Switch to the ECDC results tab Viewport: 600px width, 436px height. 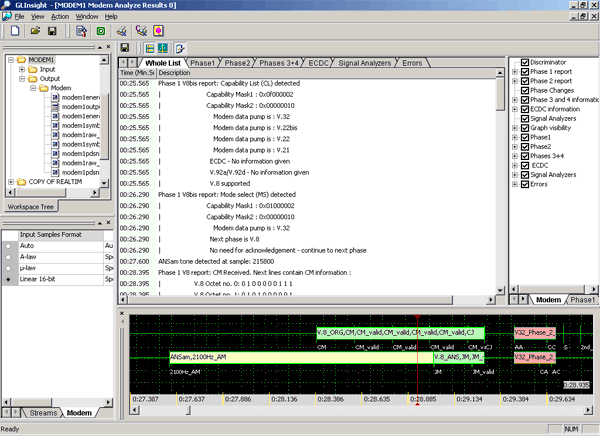tap(318, 63)
